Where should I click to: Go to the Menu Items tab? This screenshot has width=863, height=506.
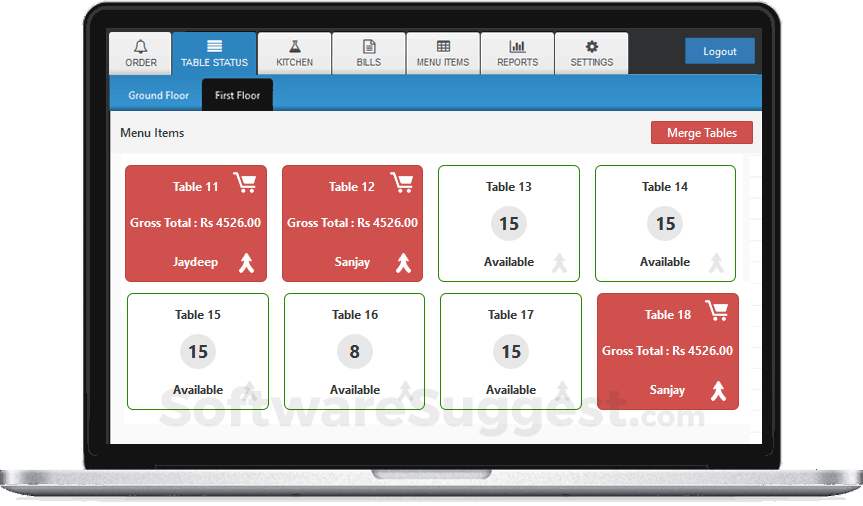[x=443, y=53]
